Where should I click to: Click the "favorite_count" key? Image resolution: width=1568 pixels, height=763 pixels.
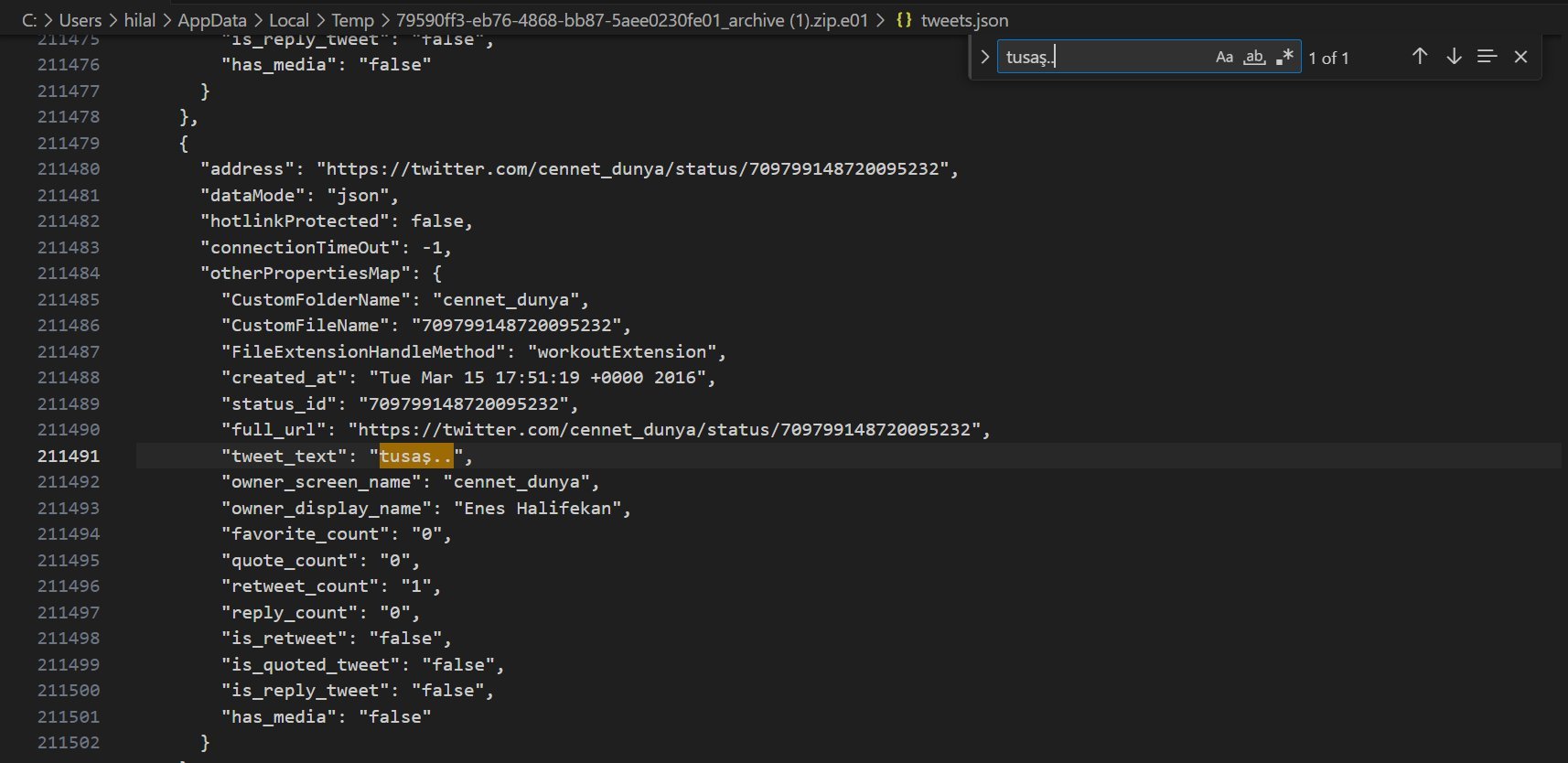[x=306, y=533]
